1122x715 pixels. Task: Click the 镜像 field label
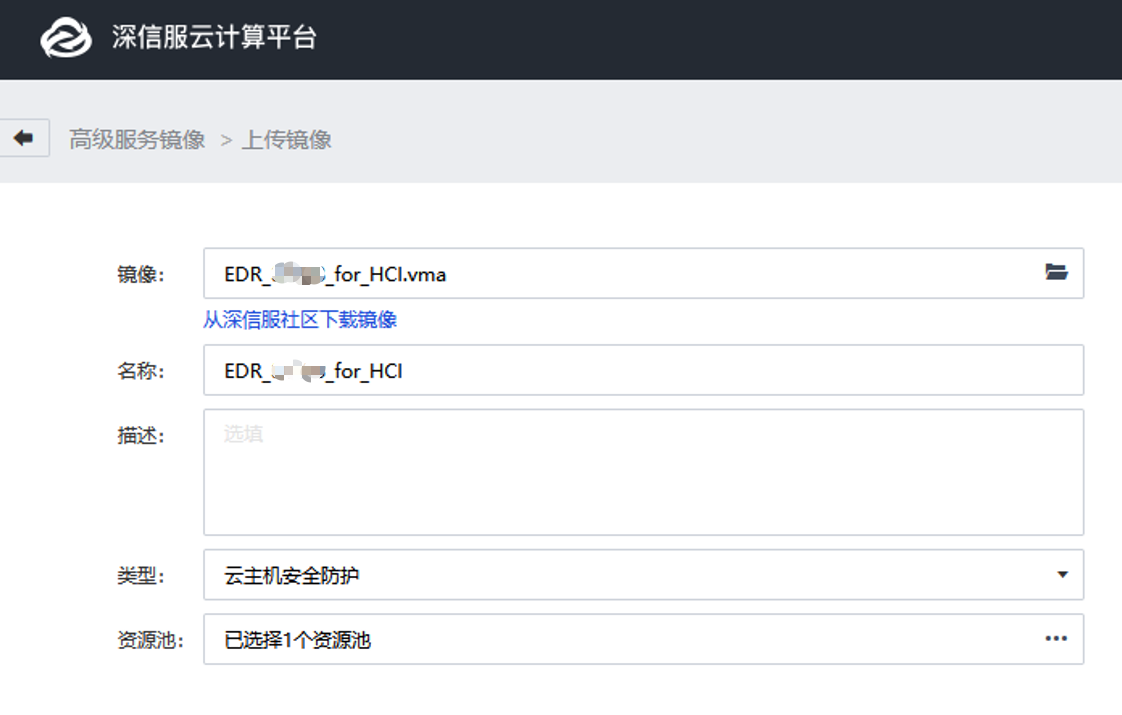tap(140, 274)
